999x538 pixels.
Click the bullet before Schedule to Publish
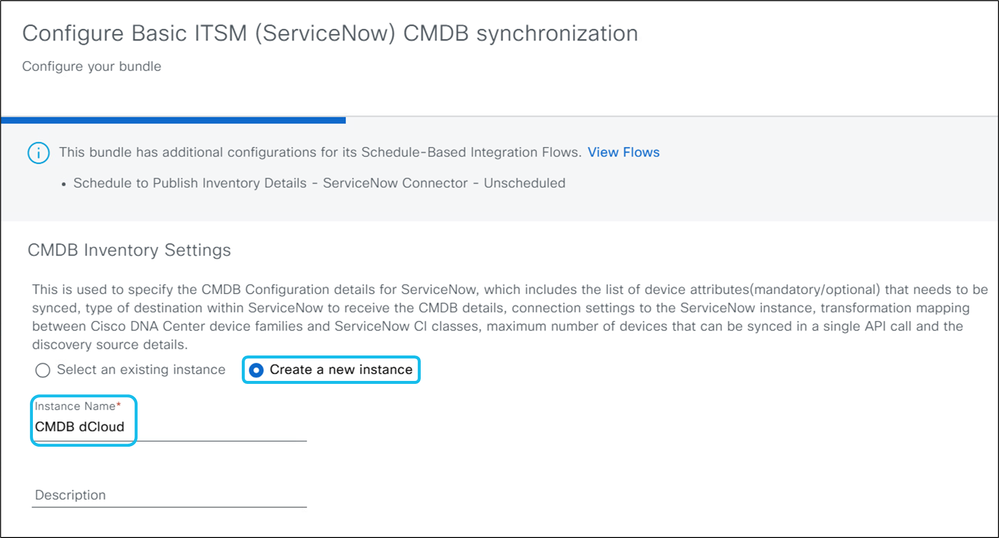[x=63, y=184]
